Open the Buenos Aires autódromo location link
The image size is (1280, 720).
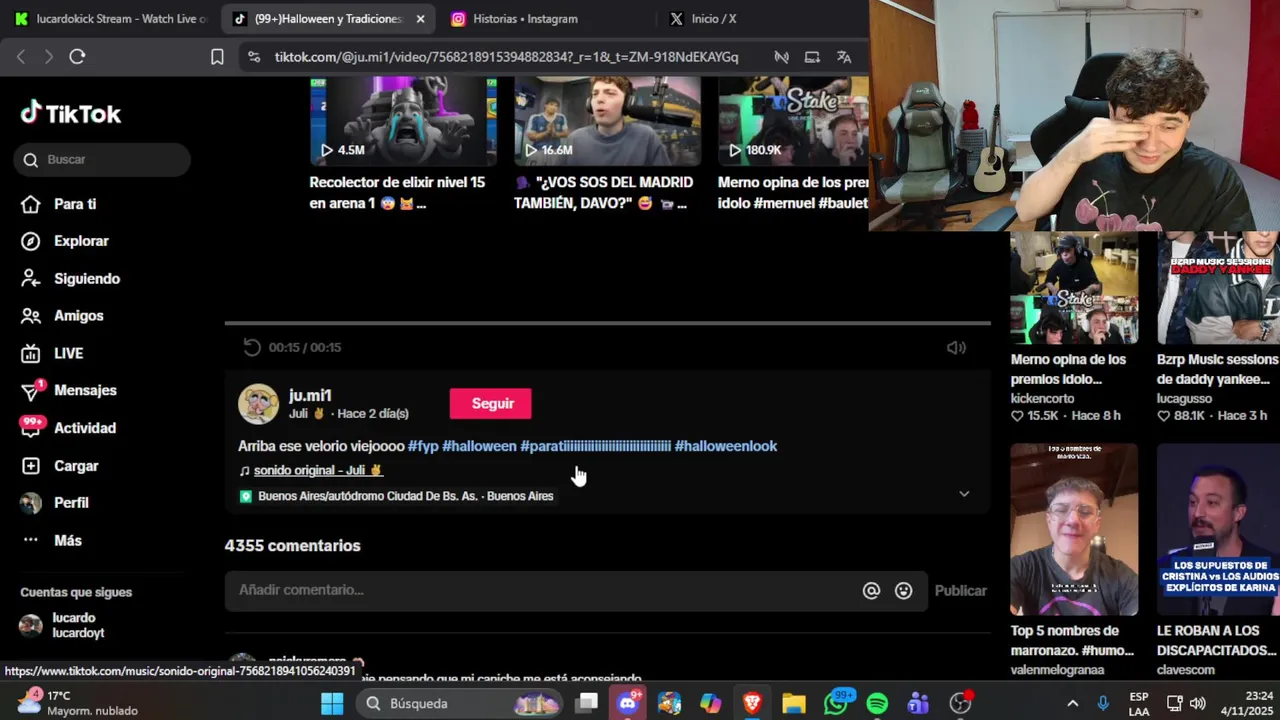pyautogui.click(x=405, y=496)
